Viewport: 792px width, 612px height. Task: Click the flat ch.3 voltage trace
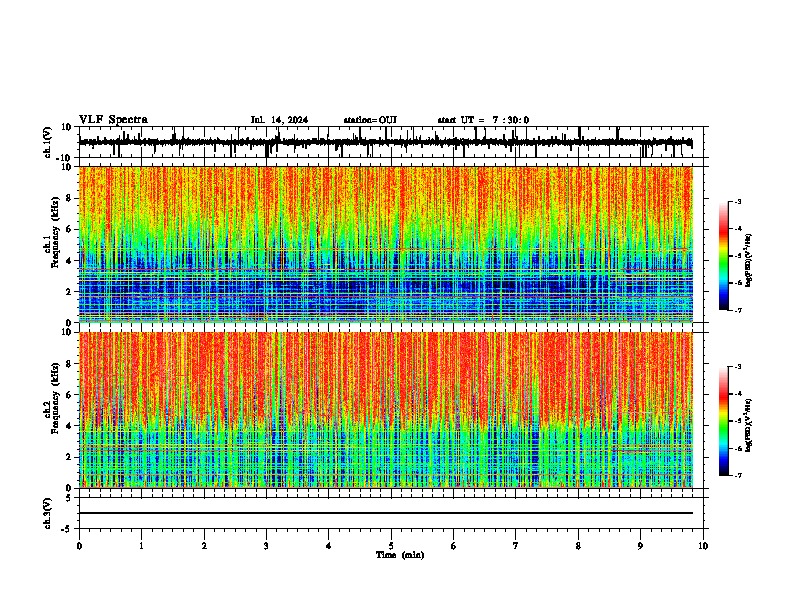point(386,513)
